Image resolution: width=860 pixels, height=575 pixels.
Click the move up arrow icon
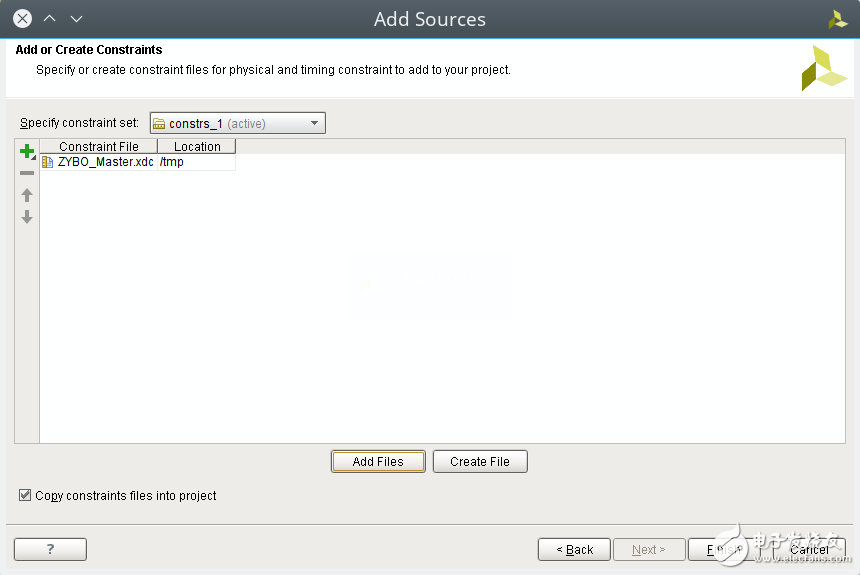(27, 195)
